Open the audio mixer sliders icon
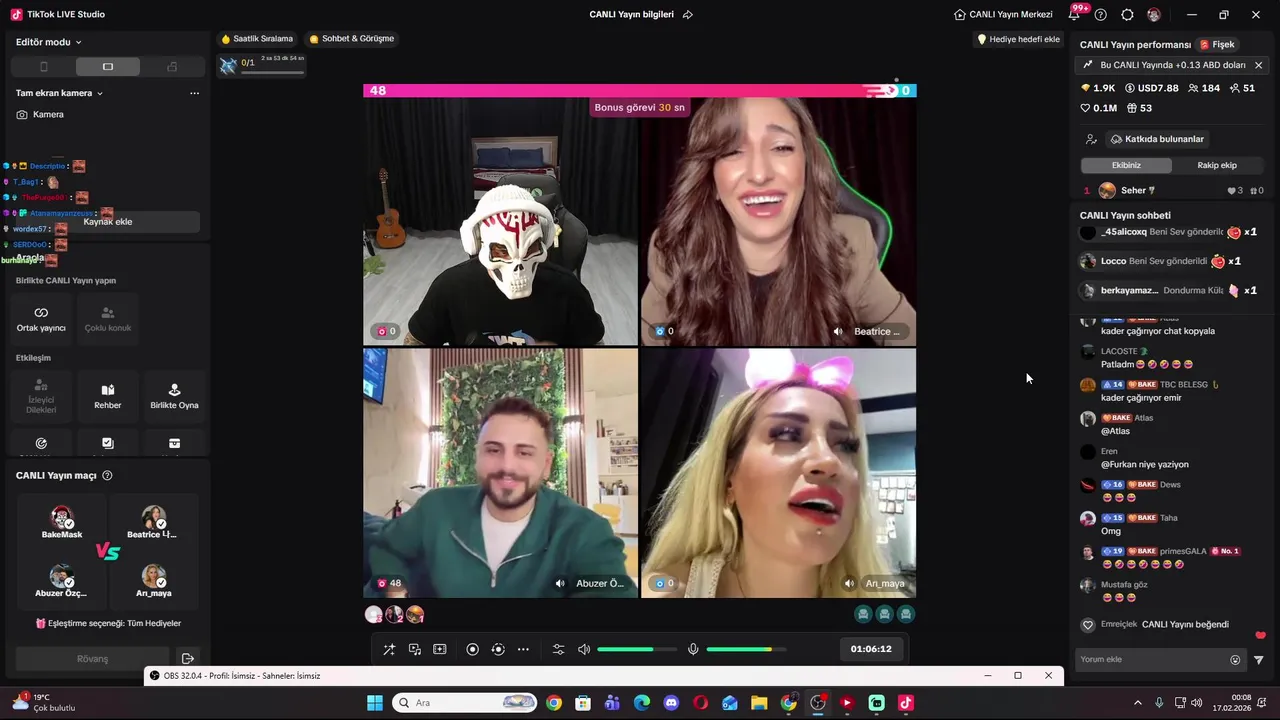Image resolution: width=1280 pixels, height=720 pixels. (559, 649)
